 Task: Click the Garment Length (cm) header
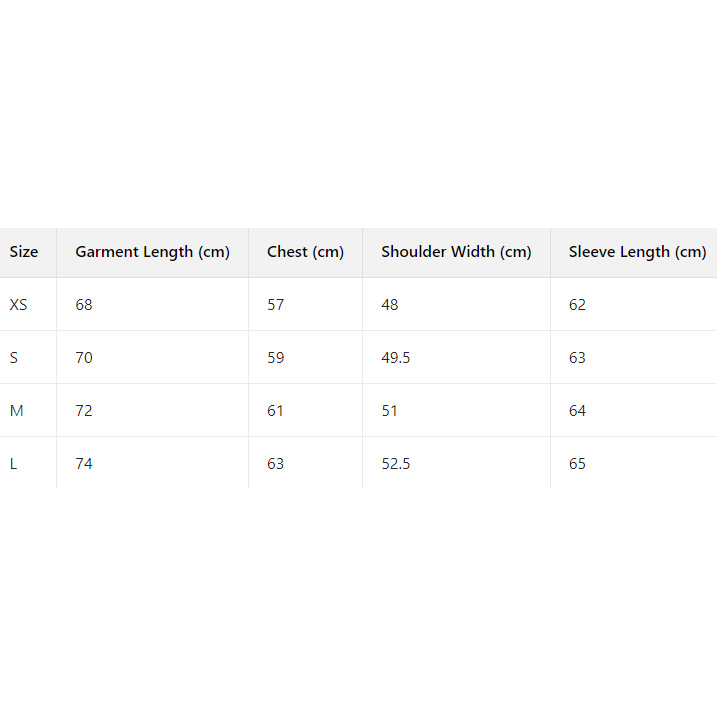pos(152,252)
